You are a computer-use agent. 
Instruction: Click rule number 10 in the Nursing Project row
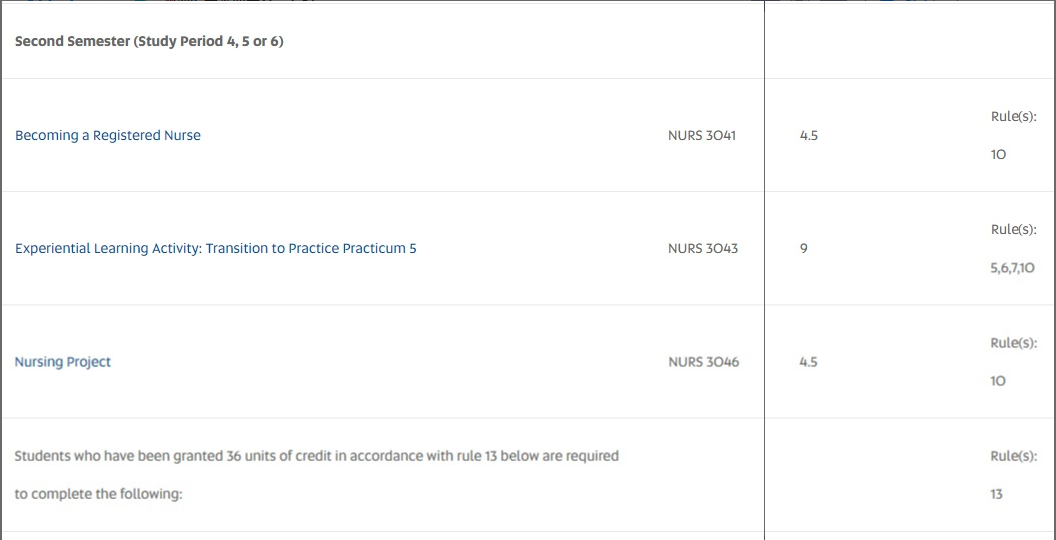[x=998, y=381]
